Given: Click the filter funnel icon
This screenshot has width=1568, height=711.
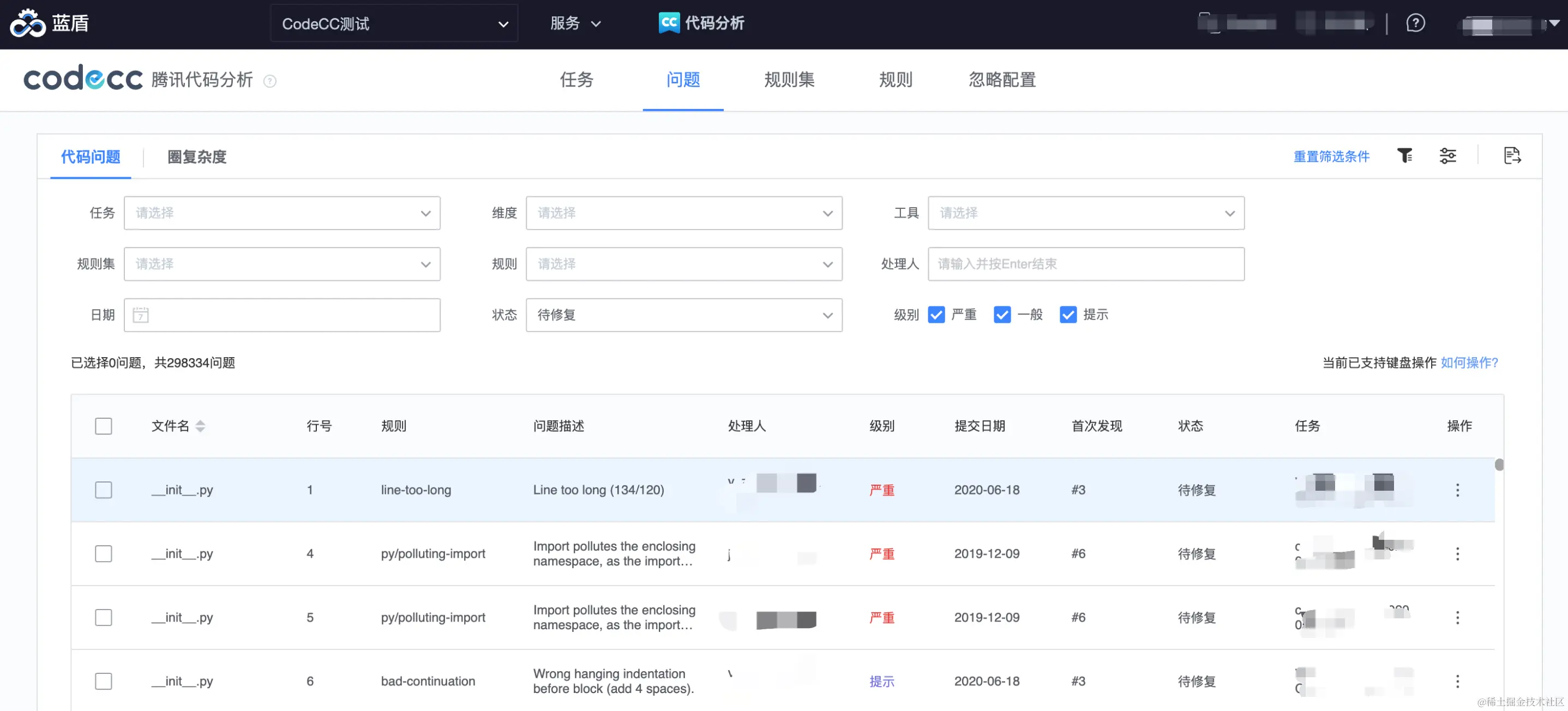Looking at the screenshot, I should coord(1404,156).
